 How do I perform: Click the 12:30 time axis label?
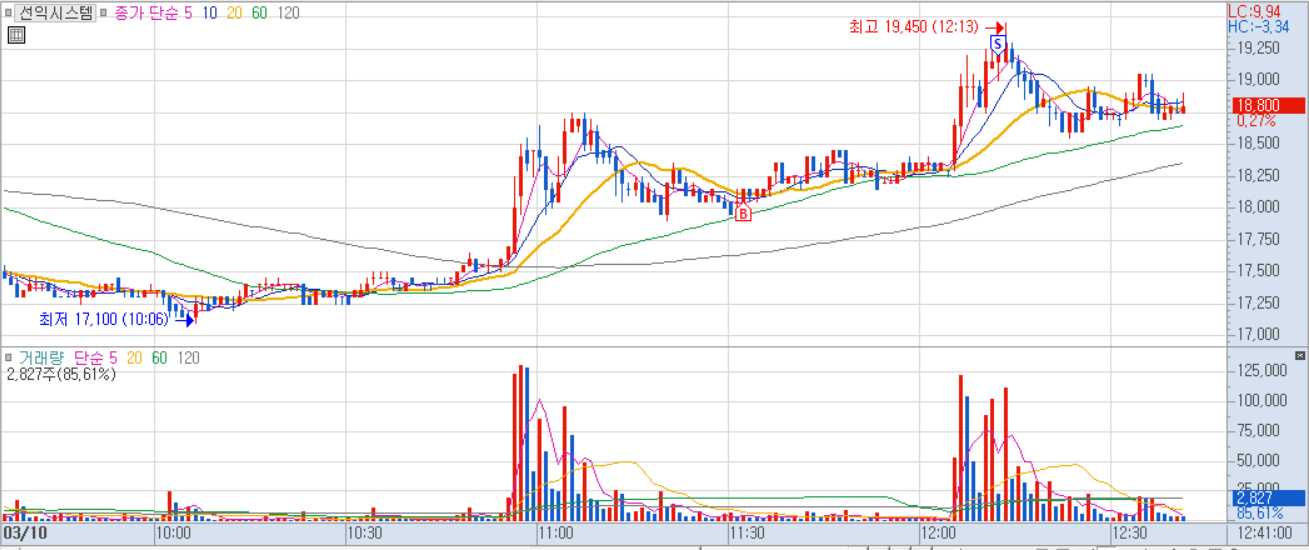pos(1130,534)
